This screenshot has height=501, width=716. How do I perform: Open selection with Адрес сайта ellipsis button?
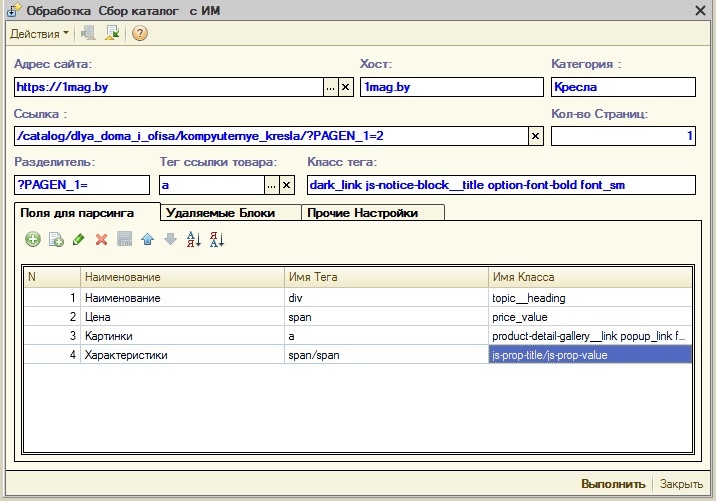(331, 87)
